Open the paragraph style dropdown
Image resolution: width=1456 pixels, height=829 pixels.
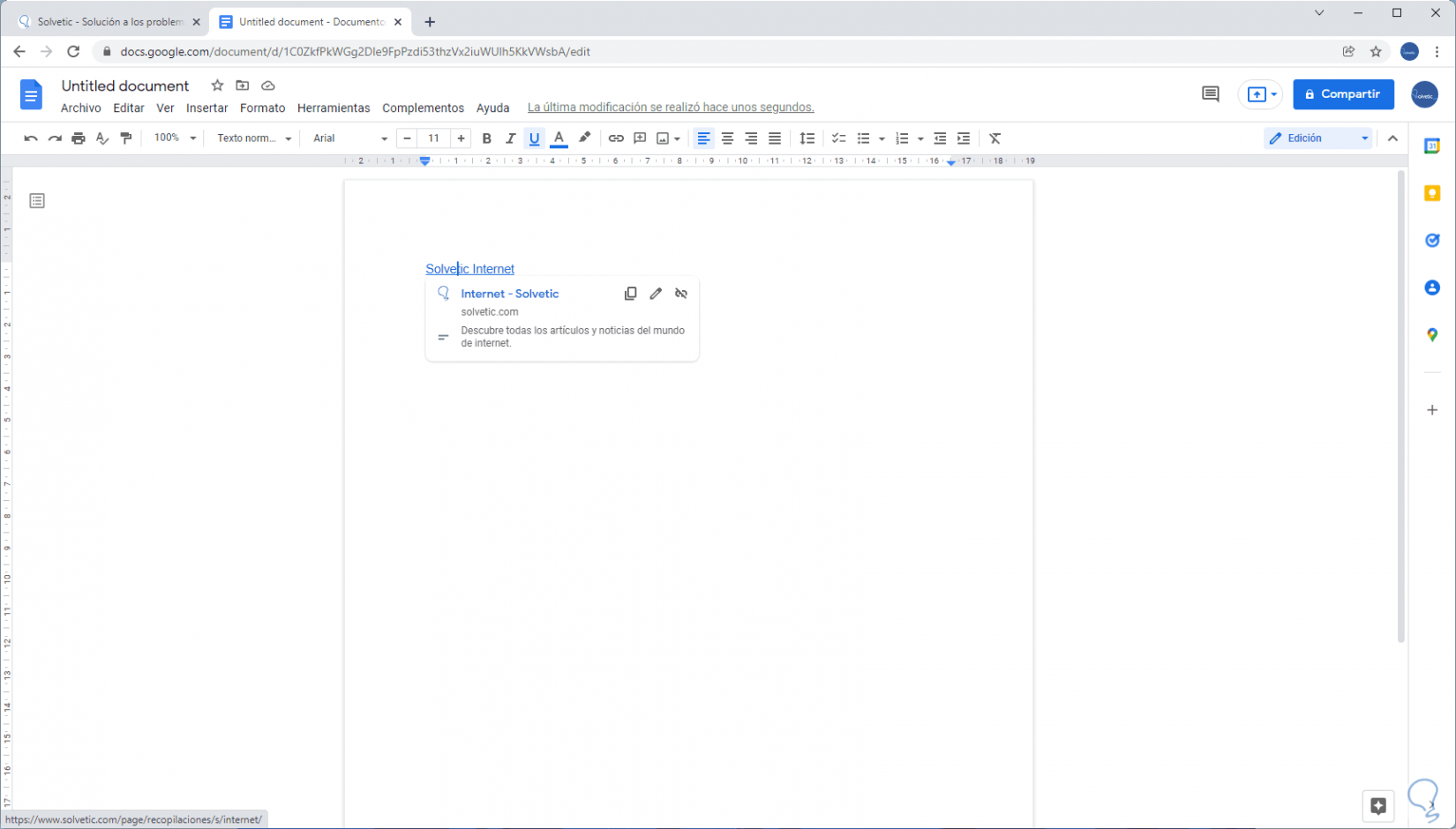tap(254, 138)
